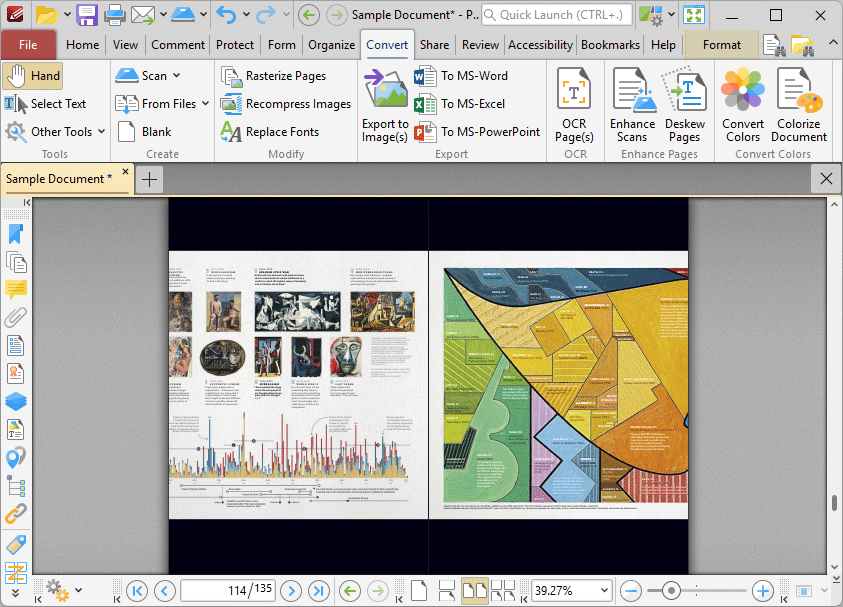Switch to the Accessibility tab

540,45
